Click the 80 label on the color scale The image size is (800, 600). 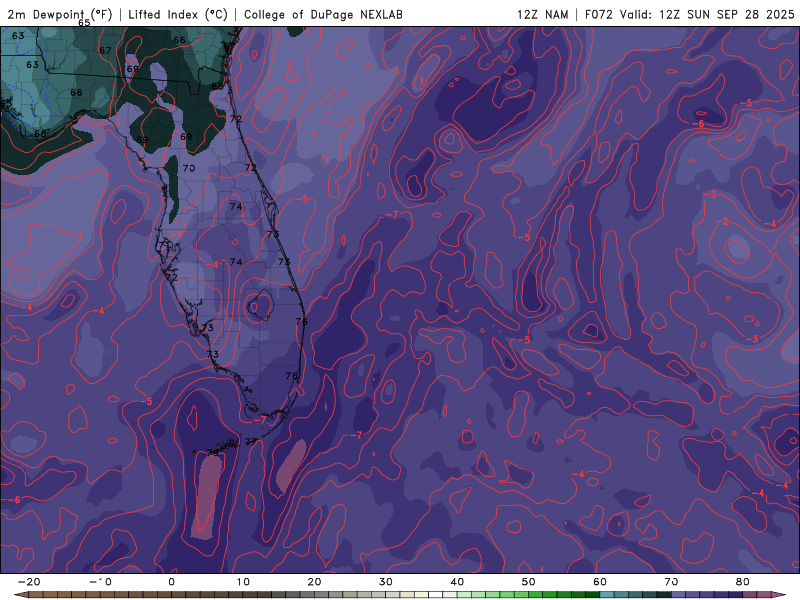(x=743, y=582)
